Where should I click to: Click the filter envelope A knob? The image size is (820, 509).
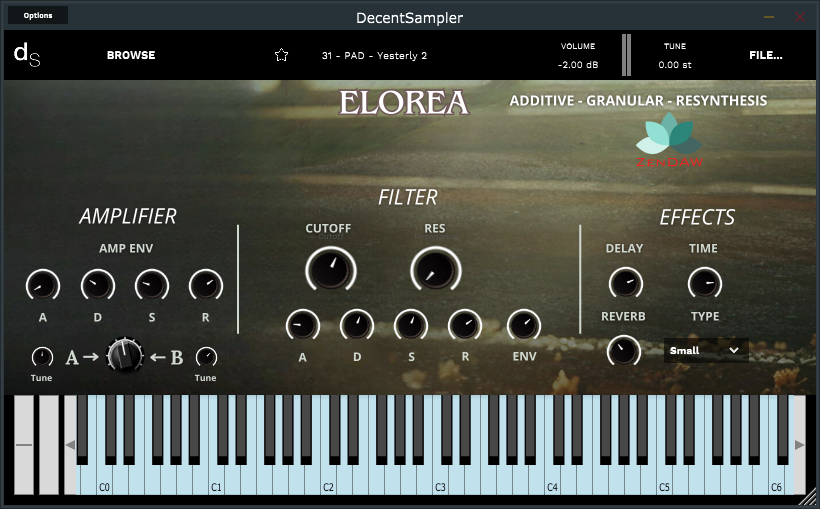point(303,325)
